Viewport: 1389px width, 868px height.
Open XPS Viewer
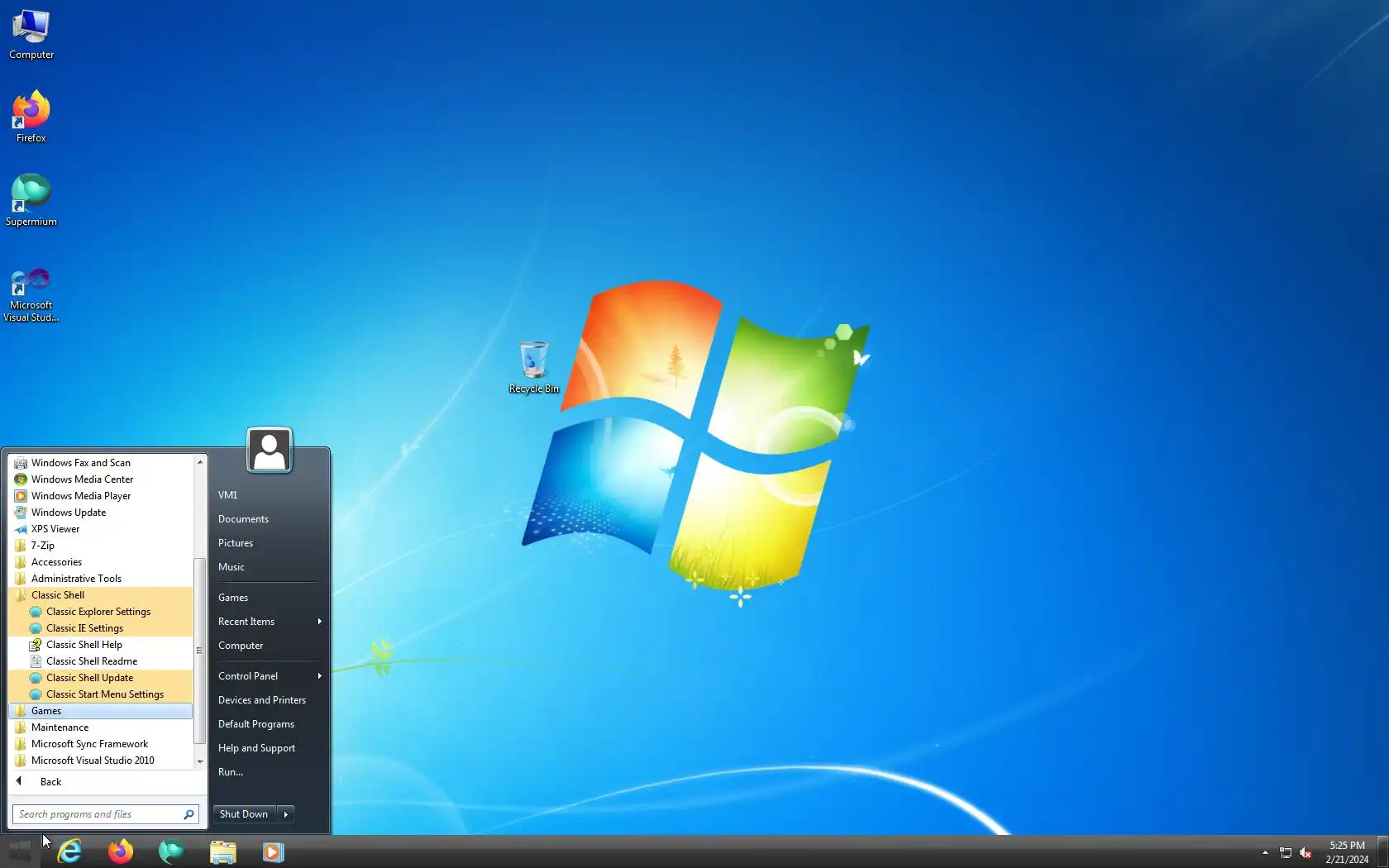(101, 529)
